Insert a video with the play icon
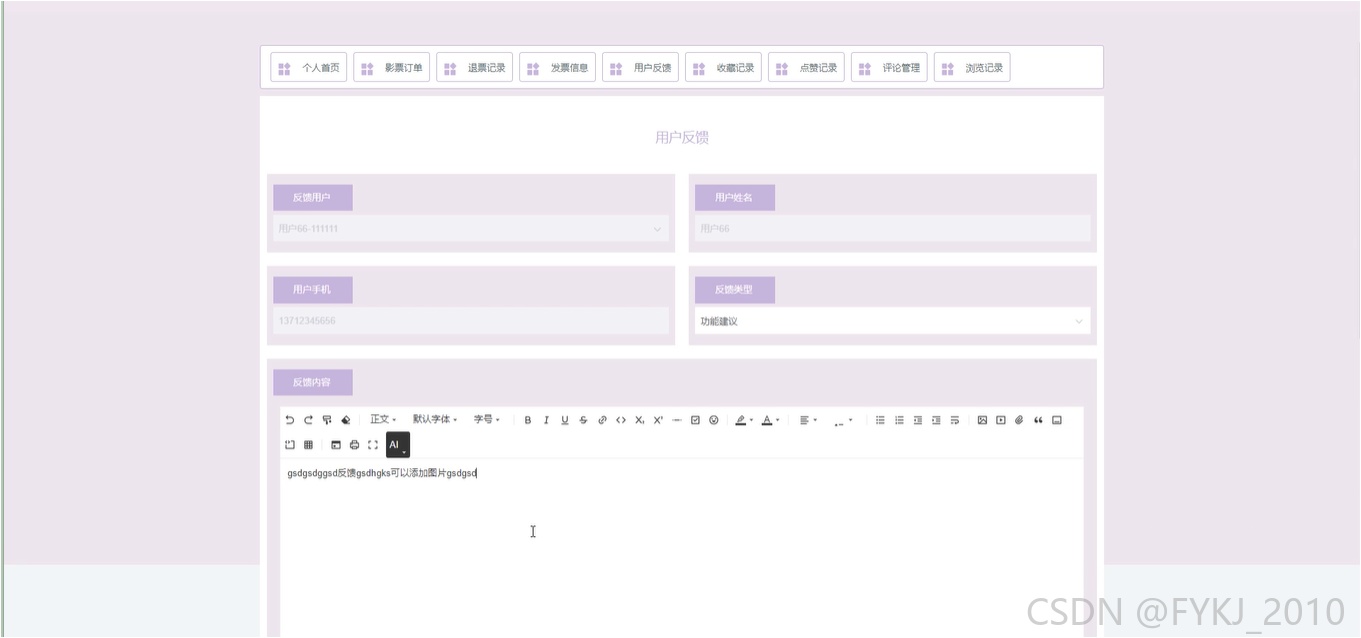 [x=1001, y=420]
